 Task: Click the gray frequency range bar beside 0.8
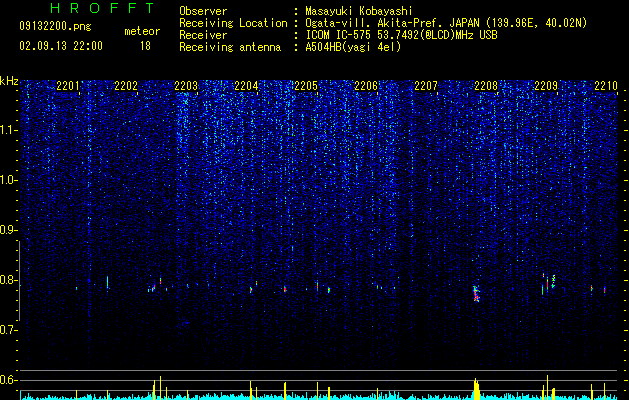[19, 281]
